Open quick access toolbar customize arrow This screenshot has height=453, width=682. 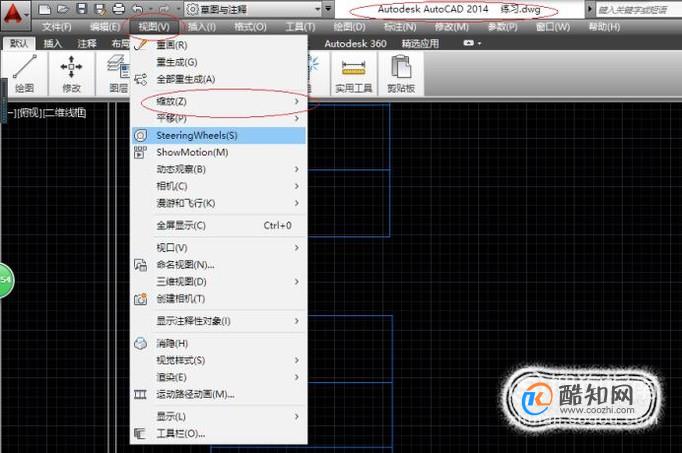point(329,9)
